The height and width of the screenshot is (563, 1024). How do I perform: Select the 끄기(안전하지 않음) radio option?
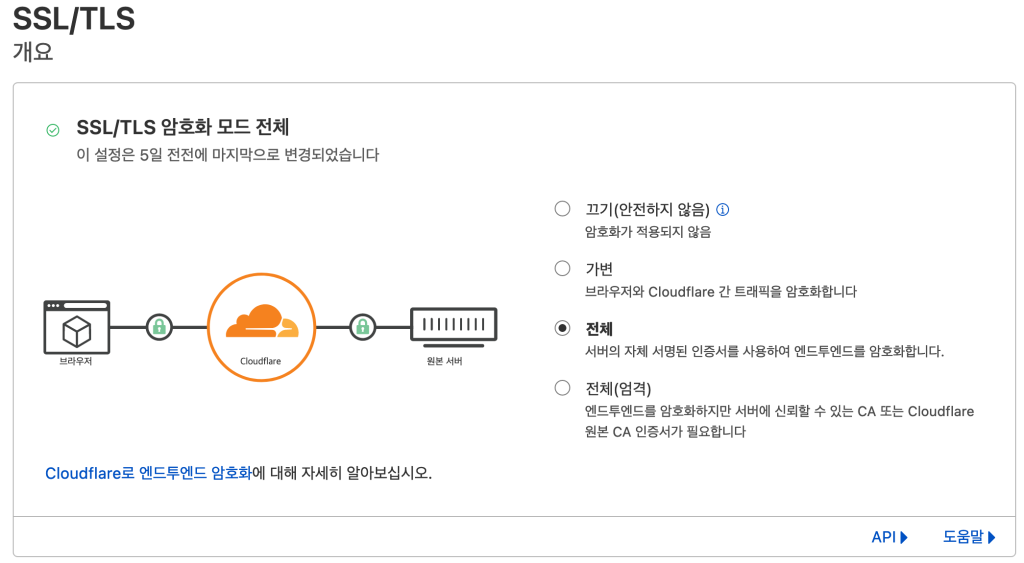tap(562, 210)
